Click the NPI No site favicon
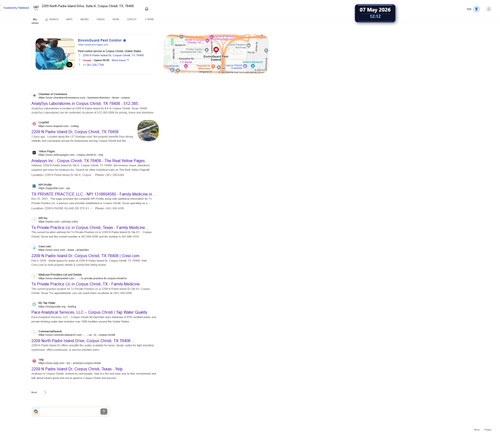500x434 pixels. tap(34, 219)
